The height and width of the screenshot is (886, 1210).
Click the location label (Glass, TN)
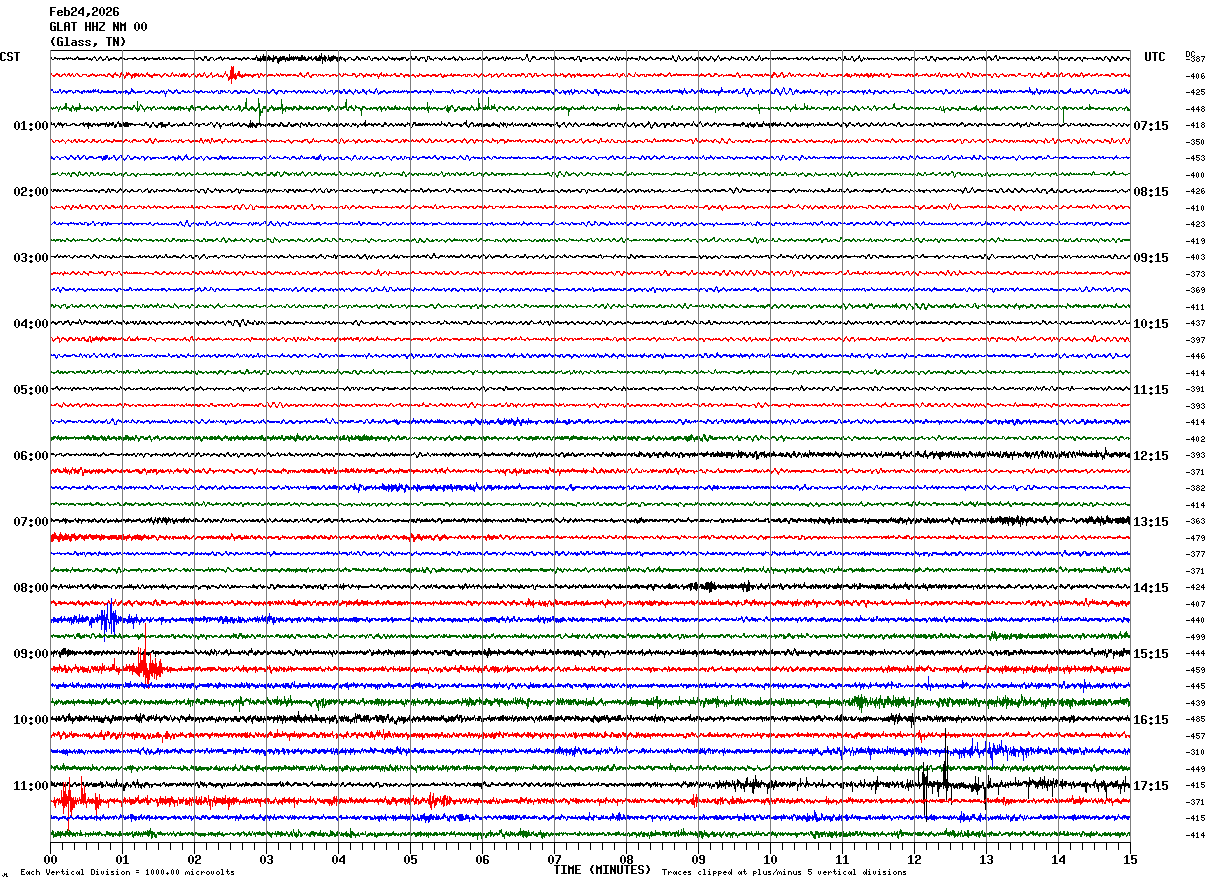click(88, 42)
